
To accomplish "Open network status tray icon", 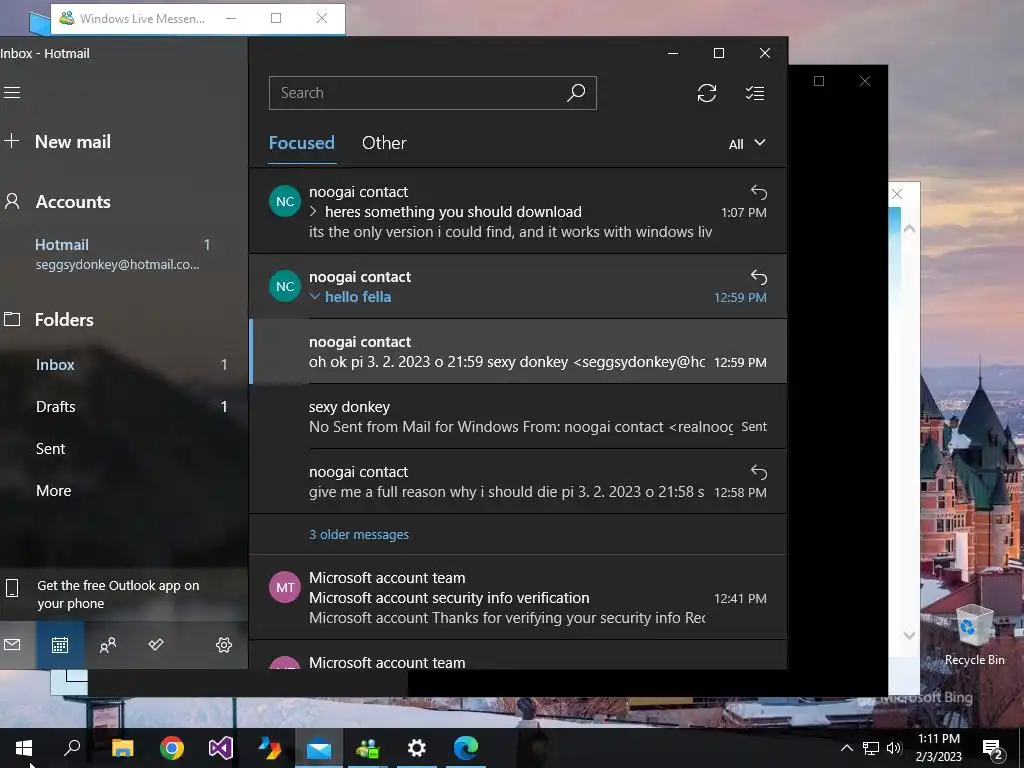I will click(x=871, y=748).
